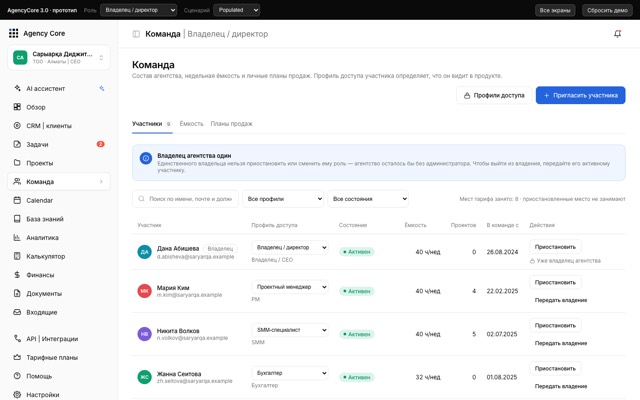Image resolution: width=640 pixels, height=400 pixels.
Task: Open the Сценарий dropdown Populated
Action: [237, 10]
